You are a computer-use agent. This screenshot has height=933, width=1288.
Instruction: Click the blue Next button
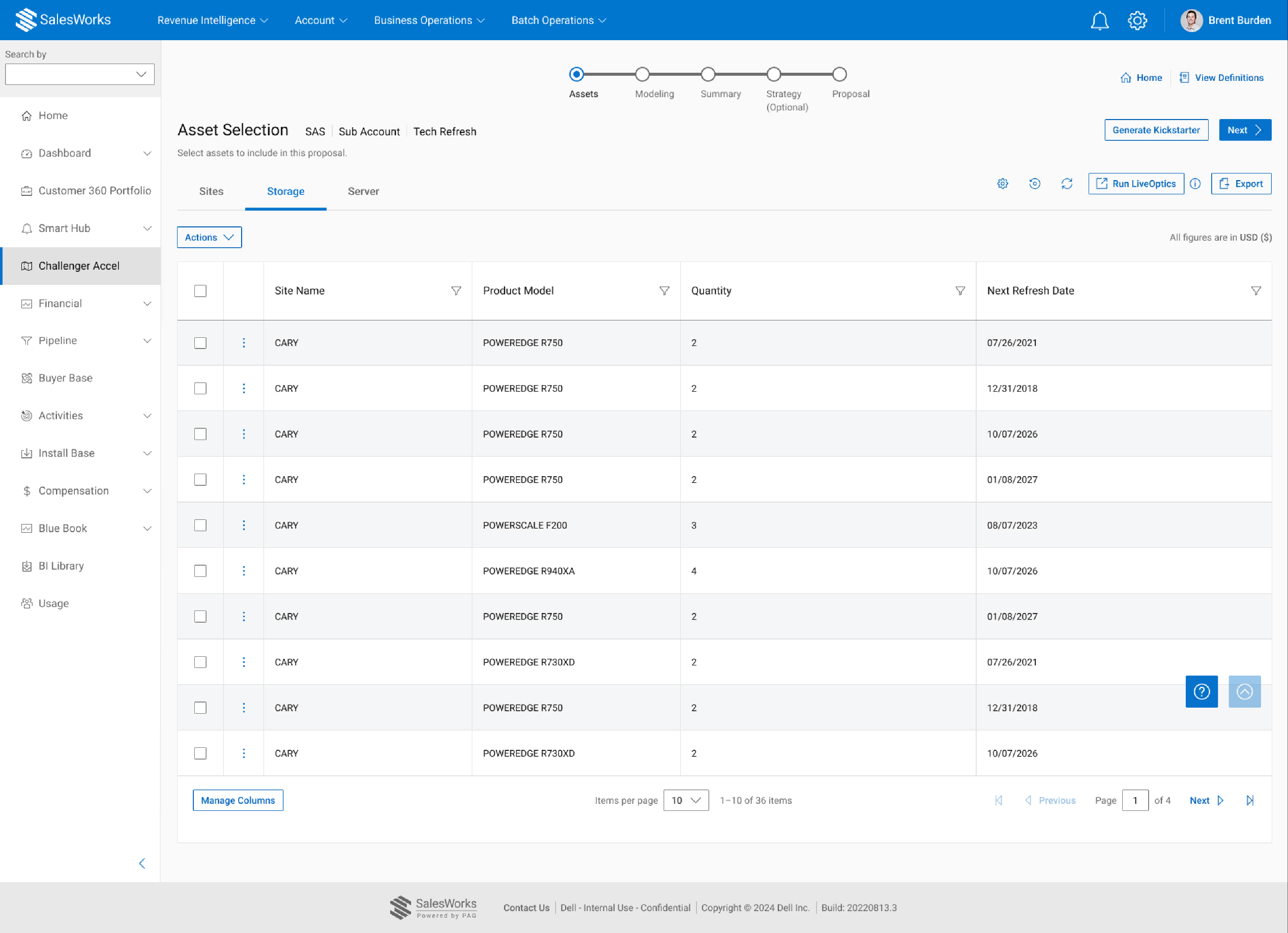(x=1244, y=130)
